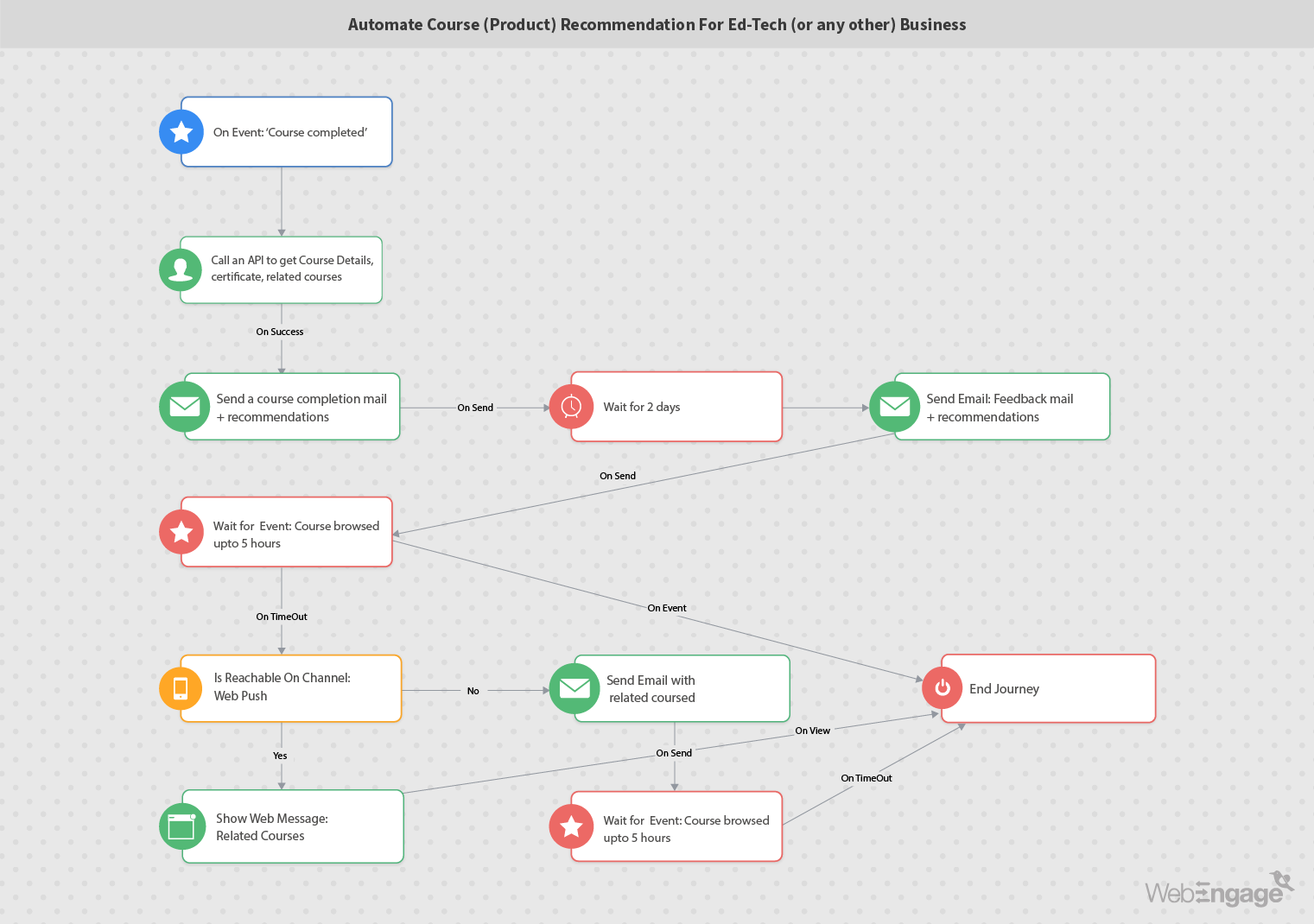Click the web message icon on 'Show Web Message: Related Courses'

point(182,826)
